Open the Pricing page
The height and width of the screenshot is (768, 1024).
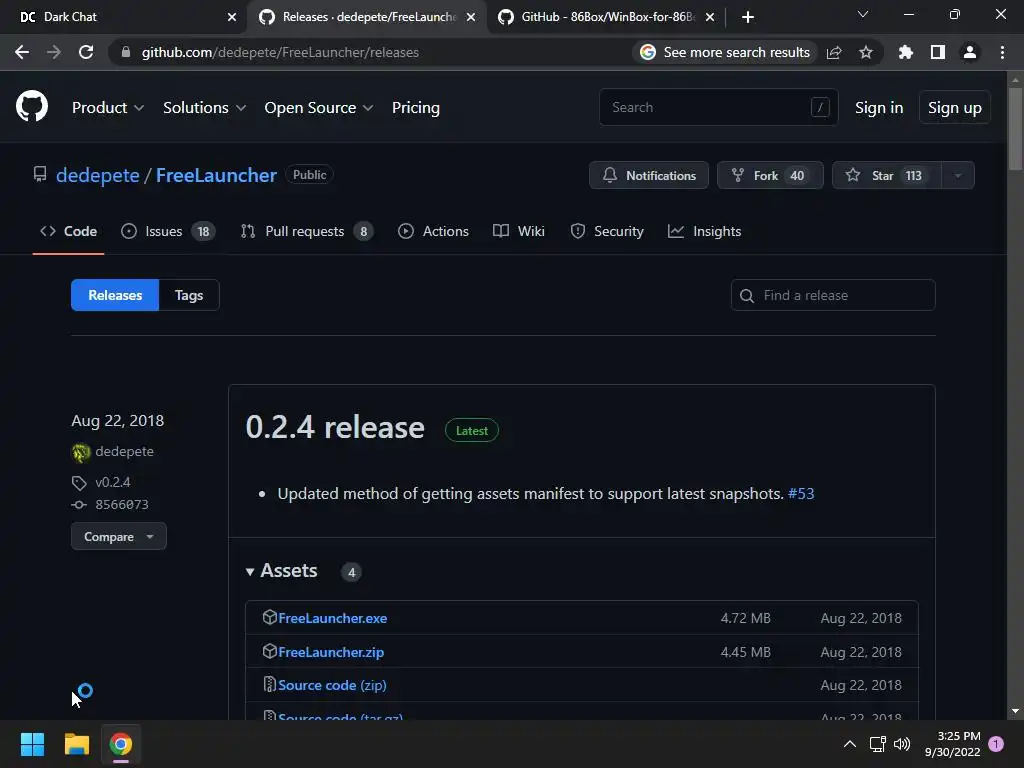[x=415, y=108]
